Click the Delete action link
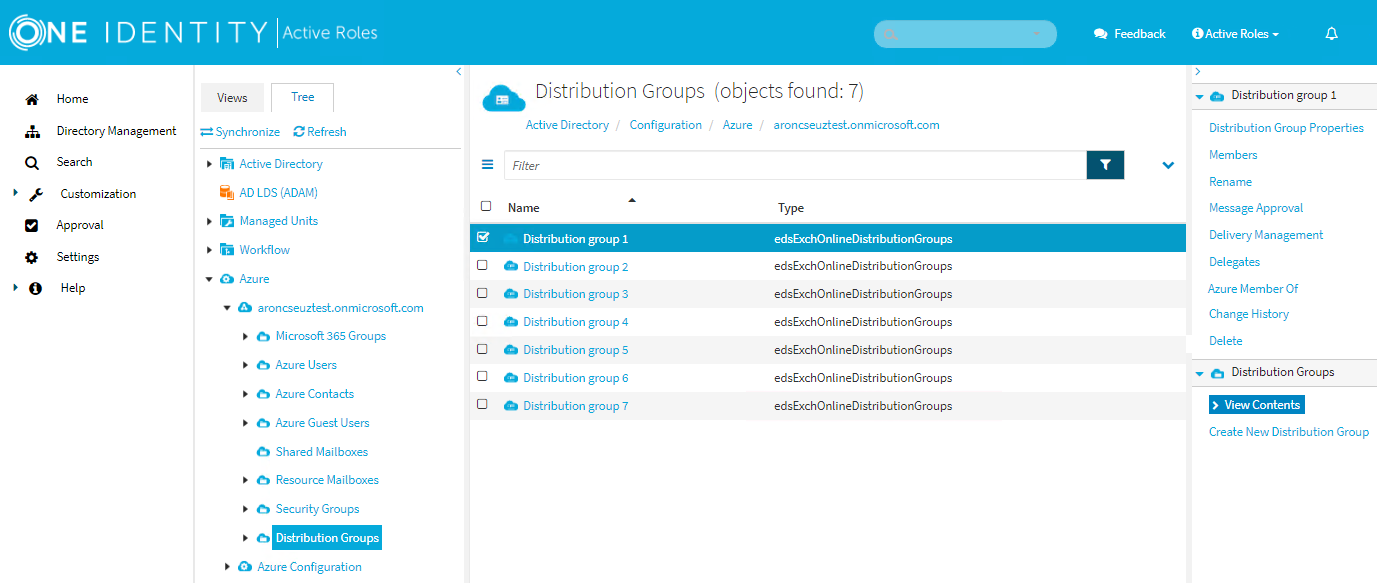Screen dimensions: 1377x583 1225,341
